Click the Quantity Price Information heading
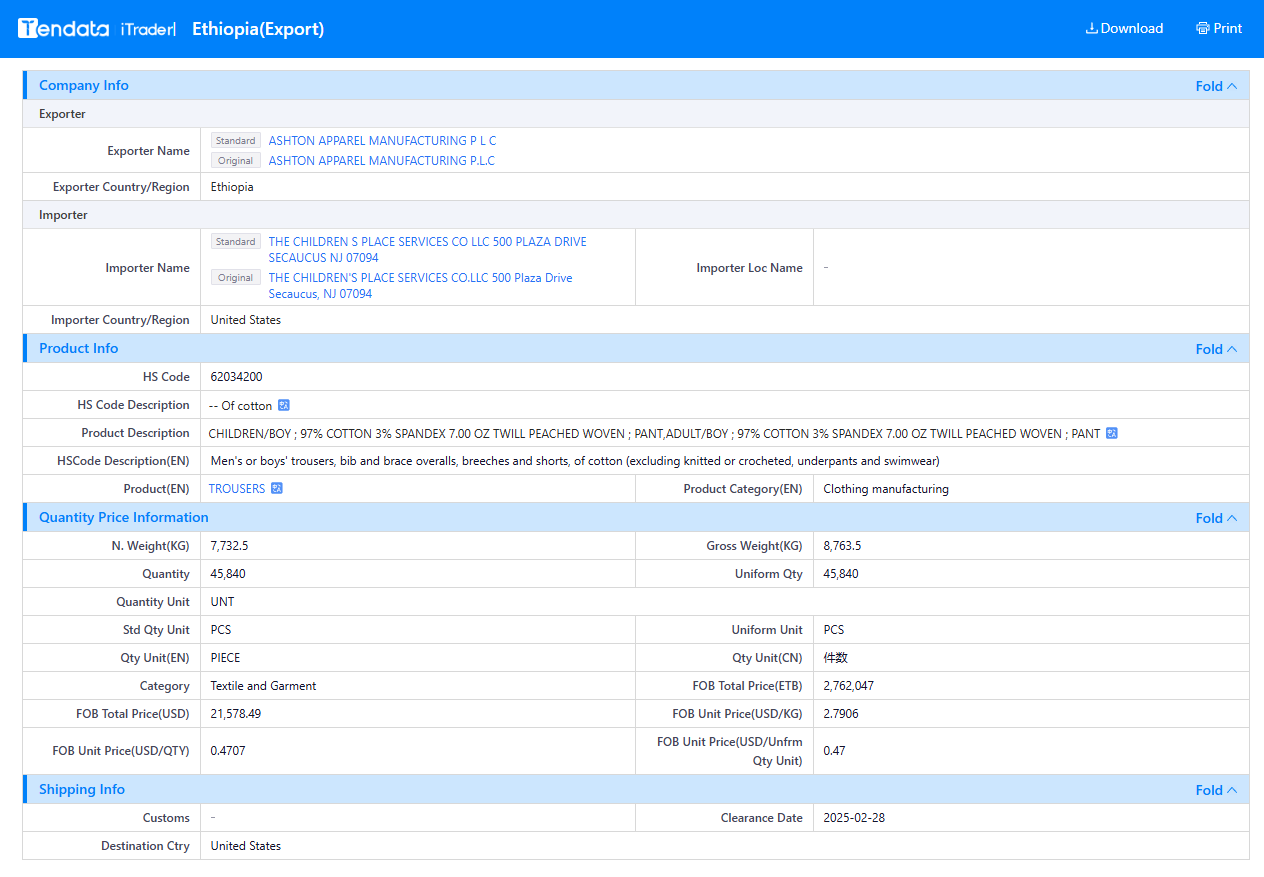This screenshot has height=877, width=1264. pos(124,518)
